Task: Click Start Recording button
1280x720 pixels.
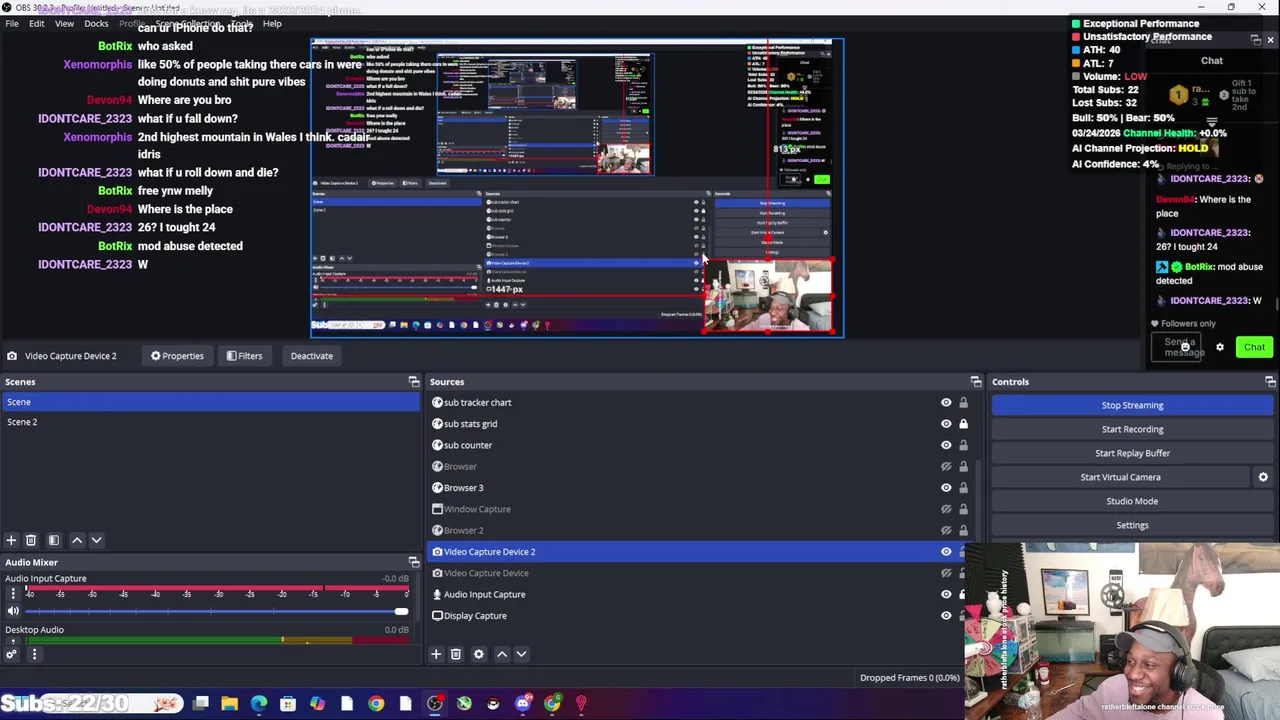Action: pyautogui.click(x=1133, y=429)
